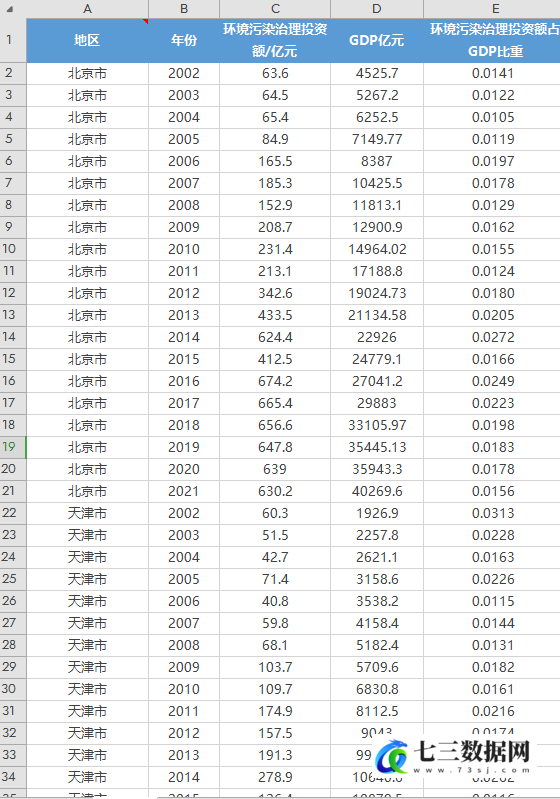This screenshot has height=799, width=560.
Task: Select row header 30
Action: pos(13,689)
